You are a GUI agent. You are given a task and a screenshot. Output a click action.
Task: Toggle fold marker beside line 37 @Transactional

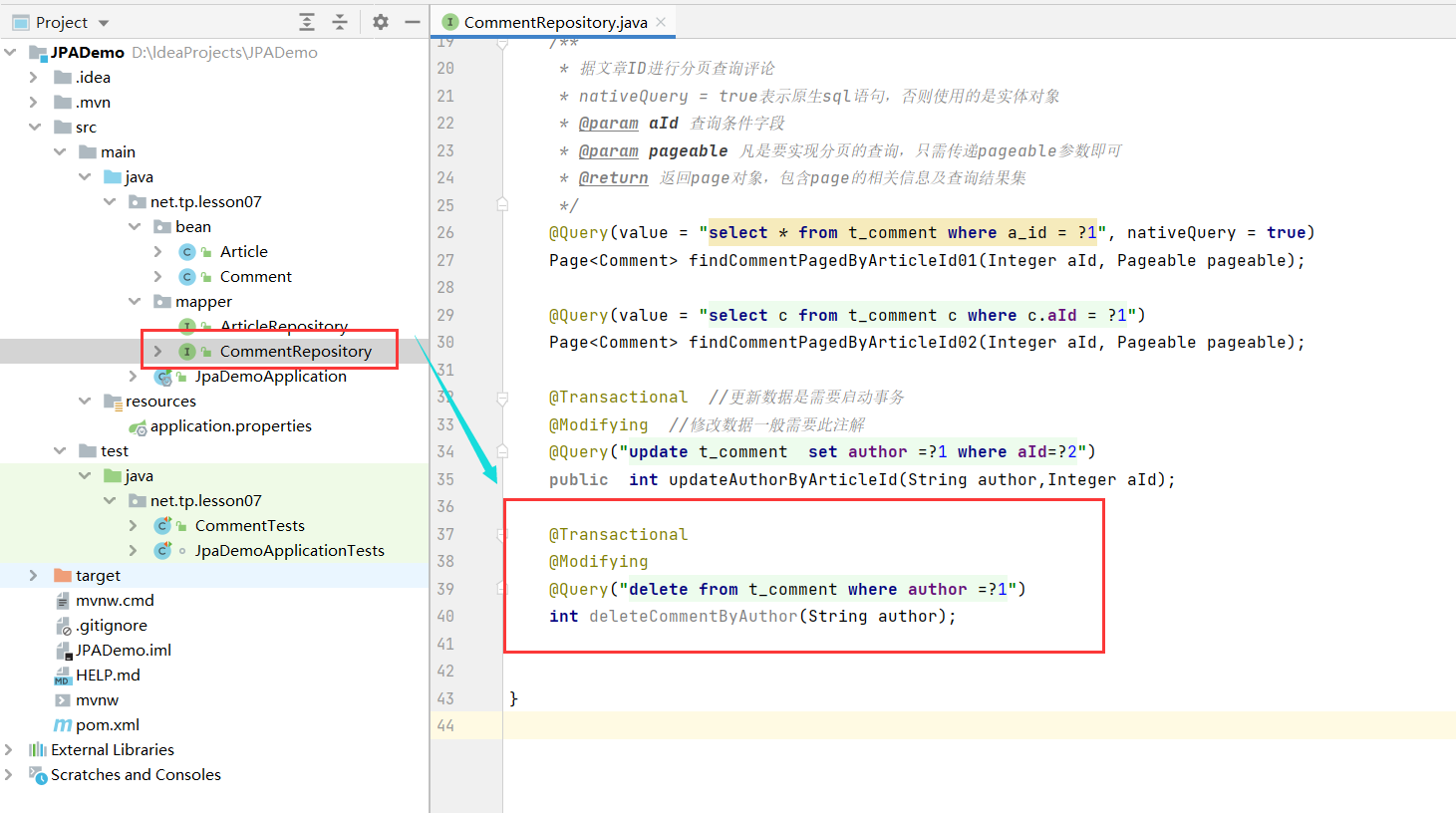(x=502, y=535)
